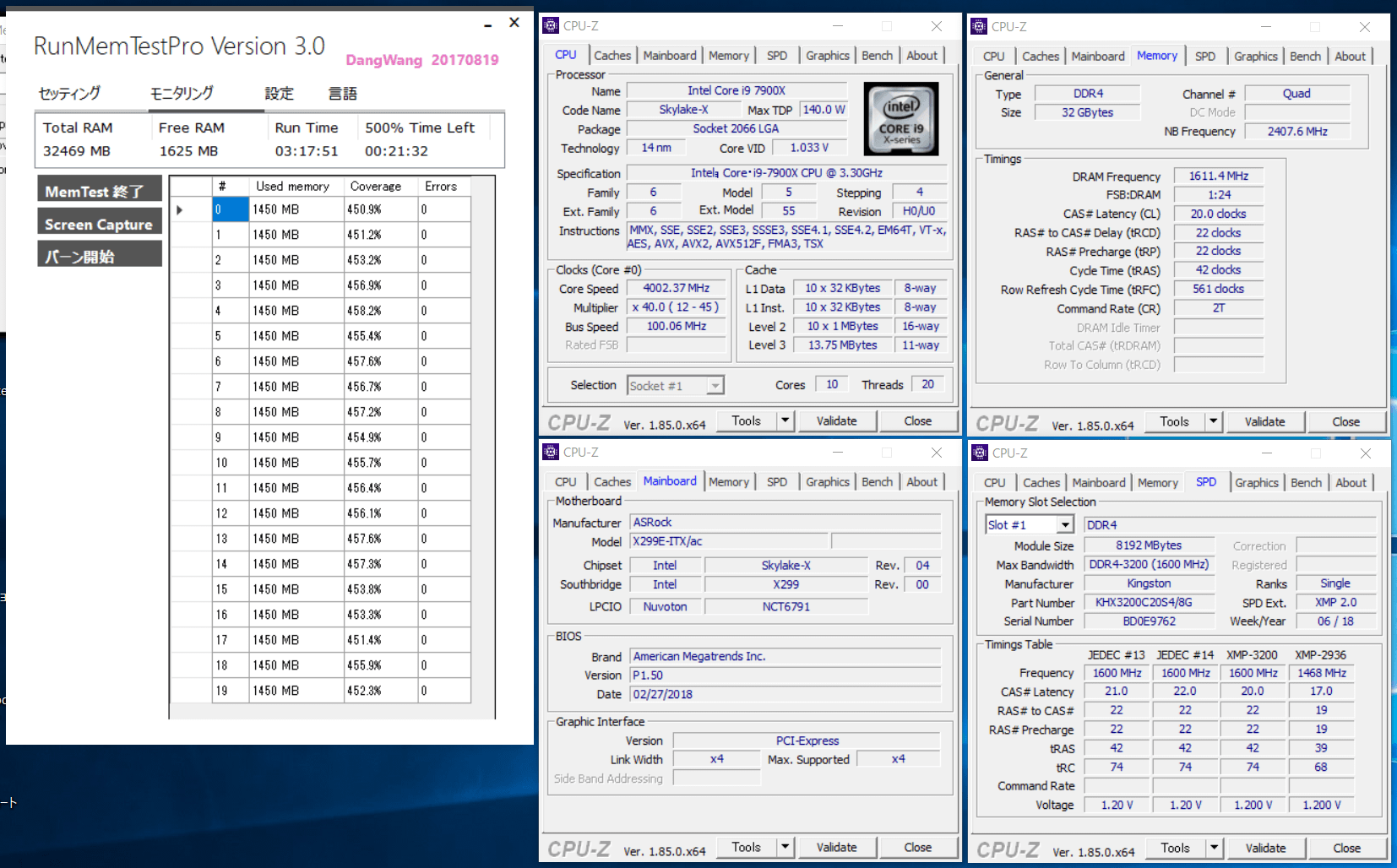Click Core Speed value 4002.37 MHz
Viewport: 1397px width, 868px height.
[x=677, y=288]
